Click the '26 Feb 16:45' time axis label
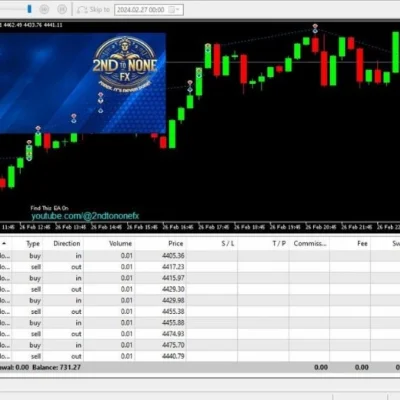Image resolution: width=400 pixels, height=400 pixels. pyautogui.click(x=178, y=227)
